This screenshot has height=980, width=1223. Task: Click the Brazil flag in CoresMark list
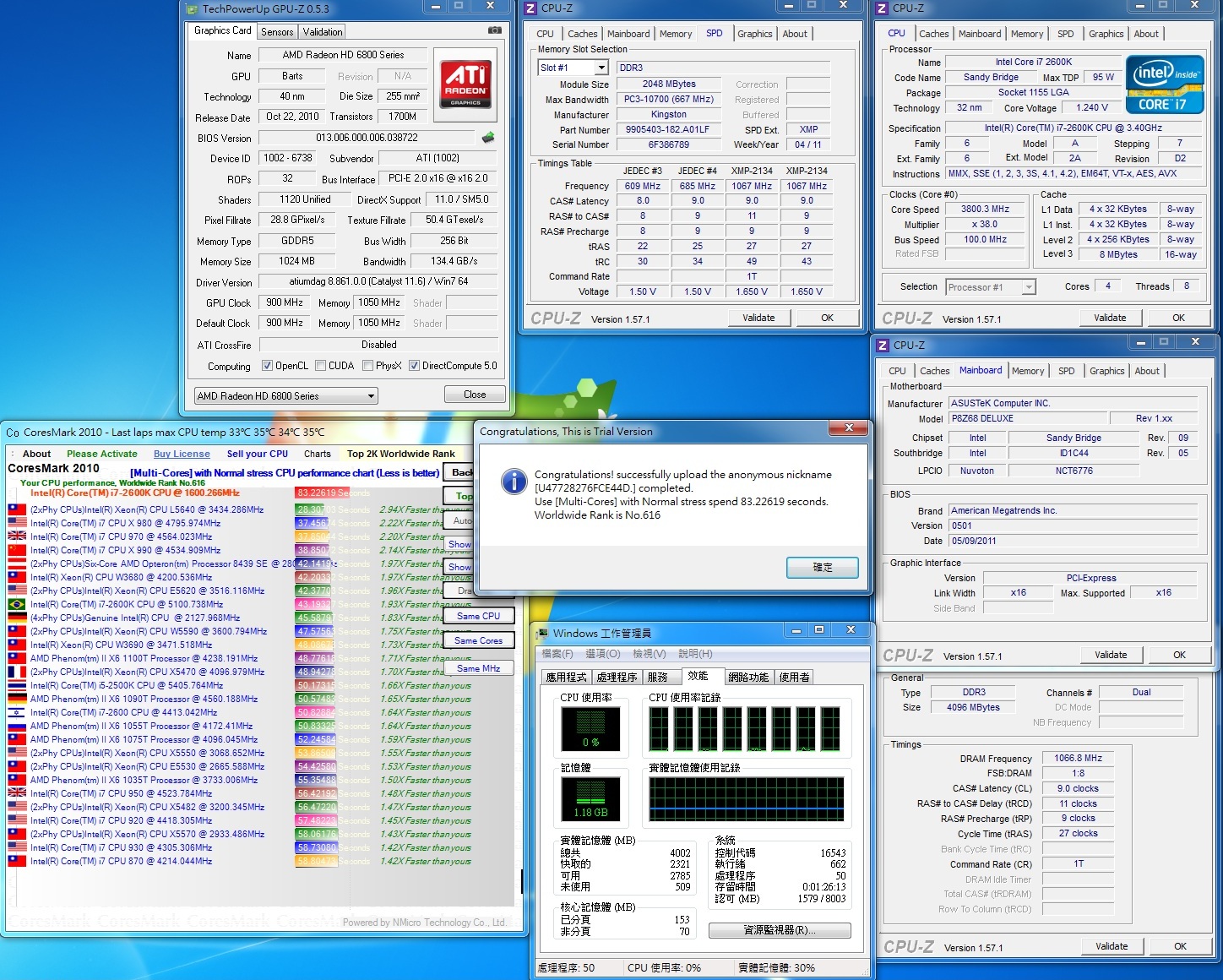pyautogui.click(x=16, y=604)
